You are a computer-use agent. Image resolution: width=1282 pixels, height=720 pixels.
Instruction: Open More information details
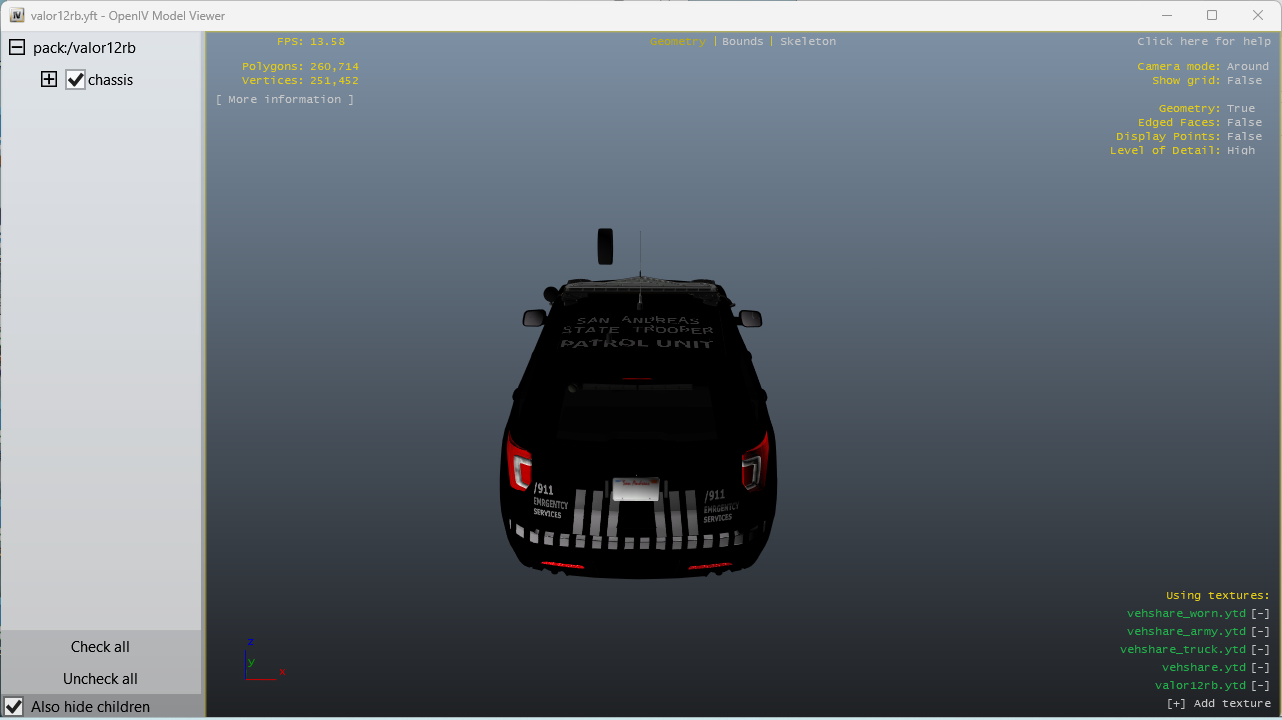coord(285,100)
